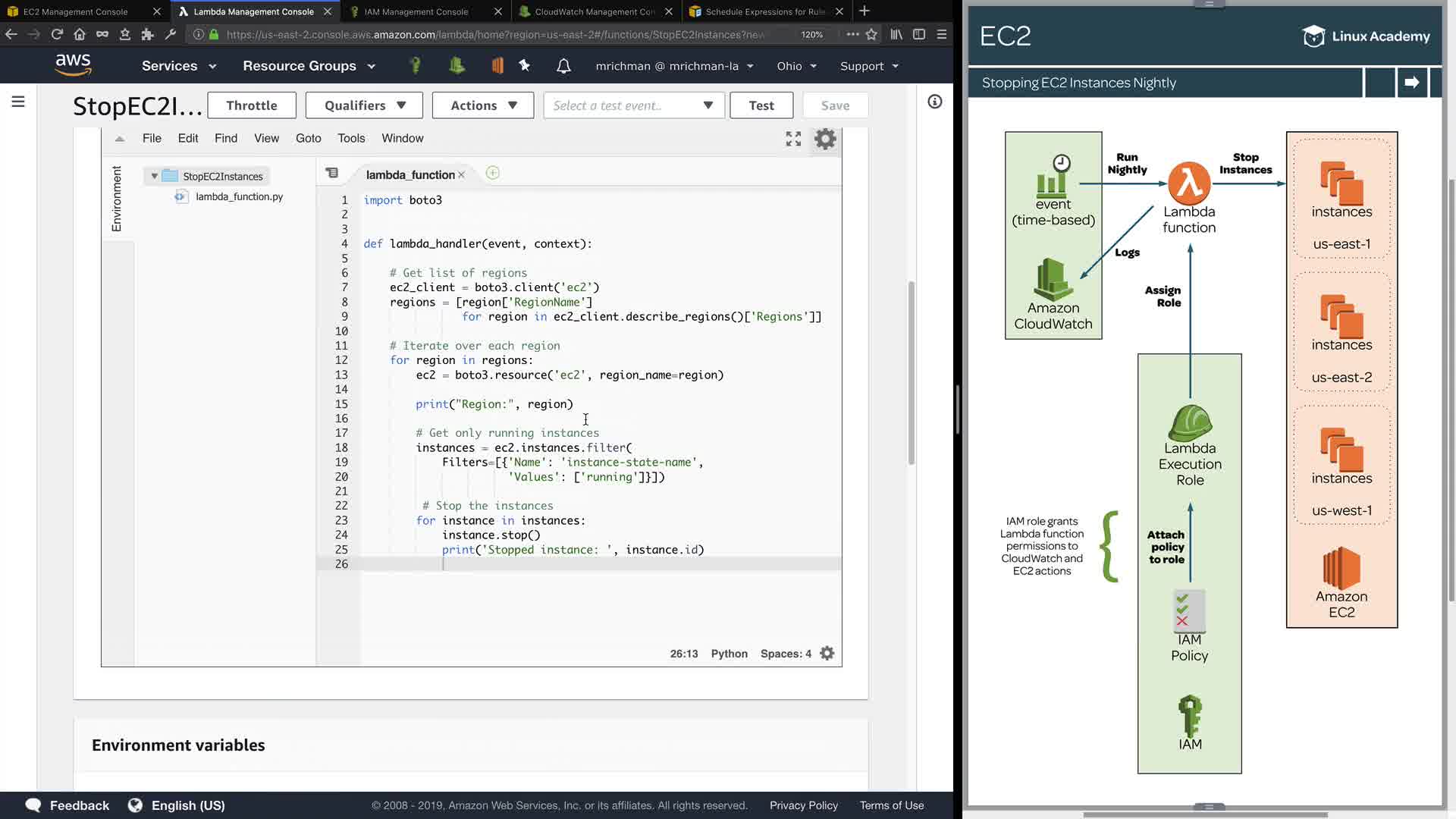Bookmark this page star icon
The width and height of the screenshot is (1456, 819).
871,34
